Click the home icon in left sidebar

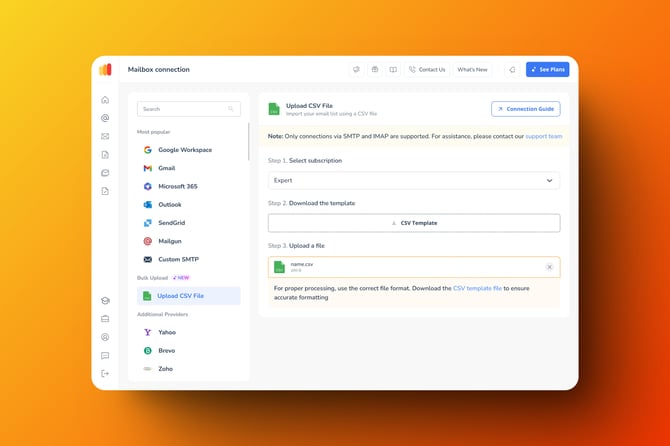(x=105, y=100)
